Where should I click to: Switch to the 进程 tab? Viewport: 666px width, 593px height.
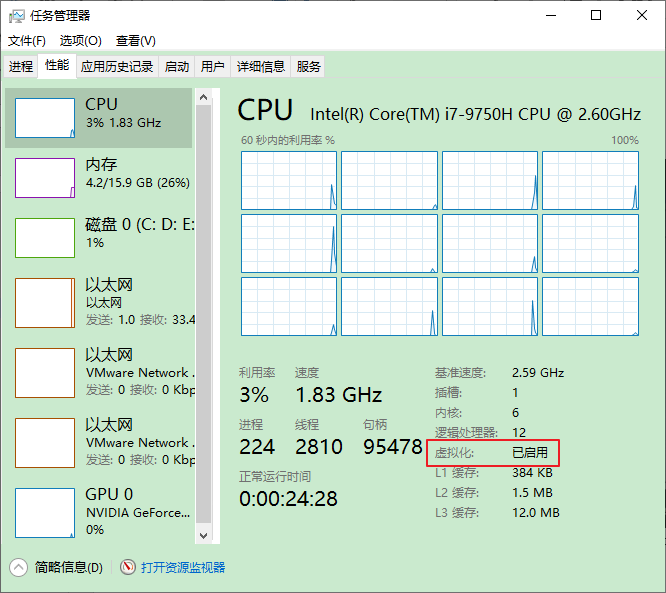coord(21,66)
